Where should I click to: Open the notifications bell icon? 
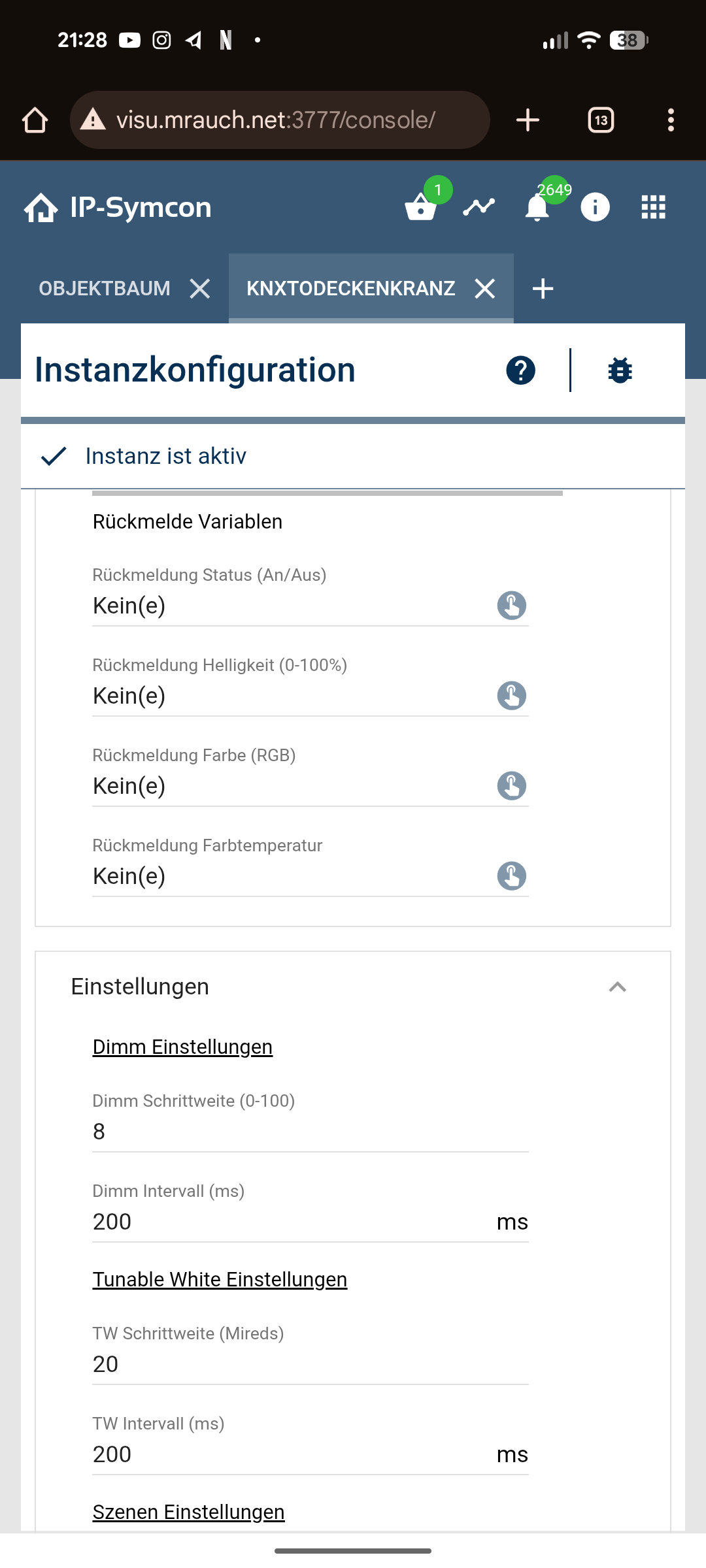(537, 208)
